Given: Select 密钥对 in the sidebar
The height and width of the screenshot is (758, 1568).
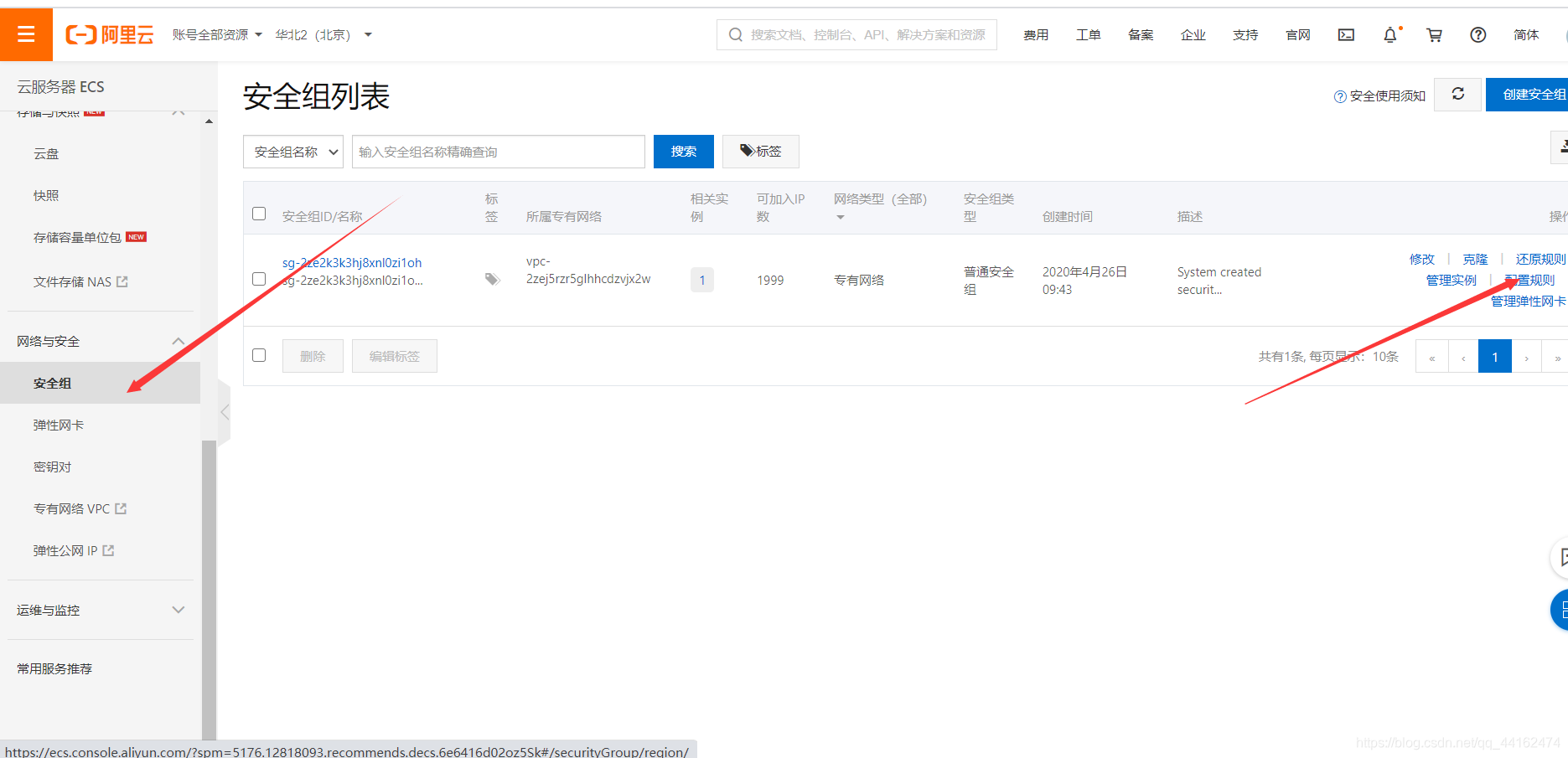Looking at the screenshot, I should [52, 467].
